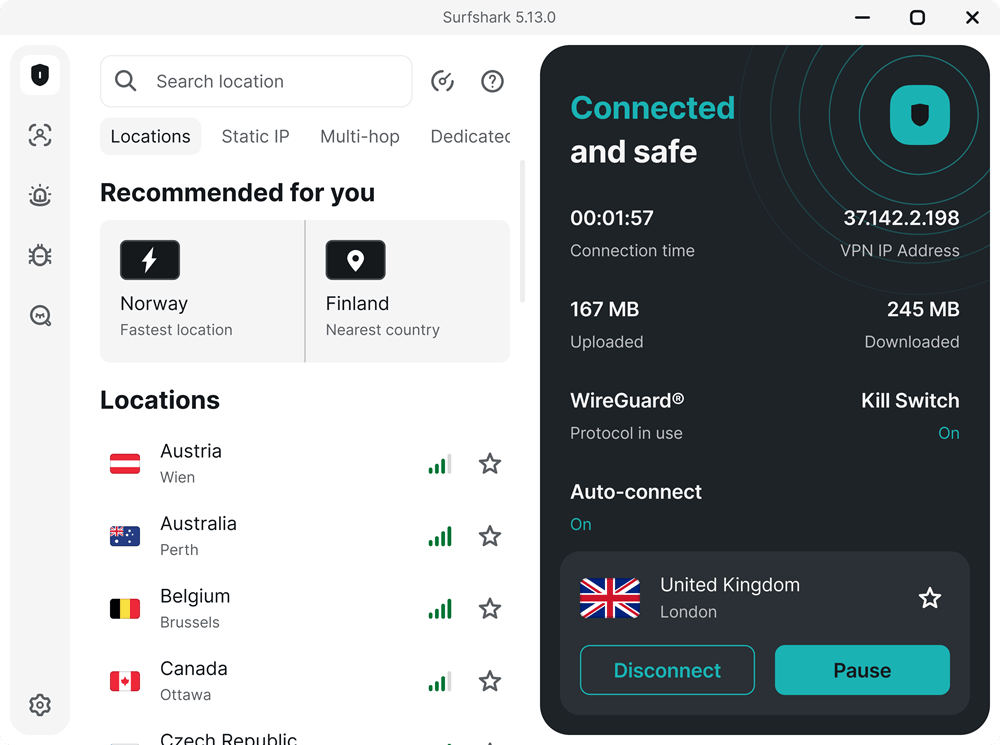Open Antivirus bug icon in sidebar

coord(40,255)
